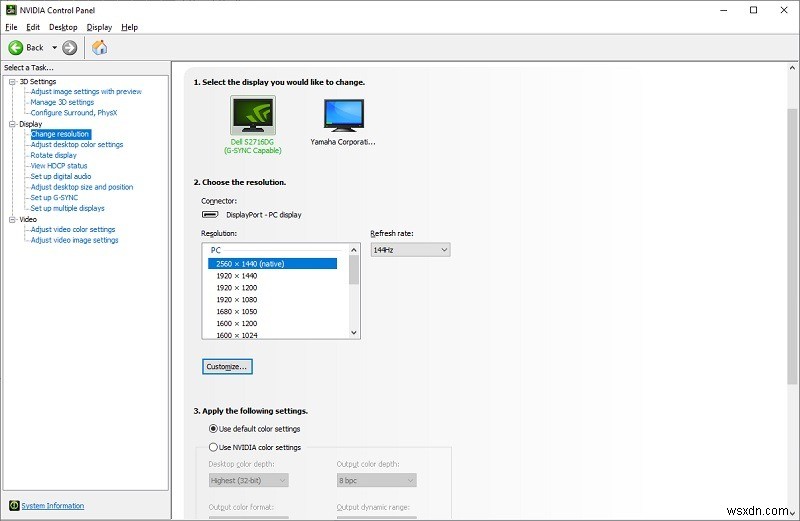Open the System Information link
Screen dimensions: 800x521
(x=53, y=506)
